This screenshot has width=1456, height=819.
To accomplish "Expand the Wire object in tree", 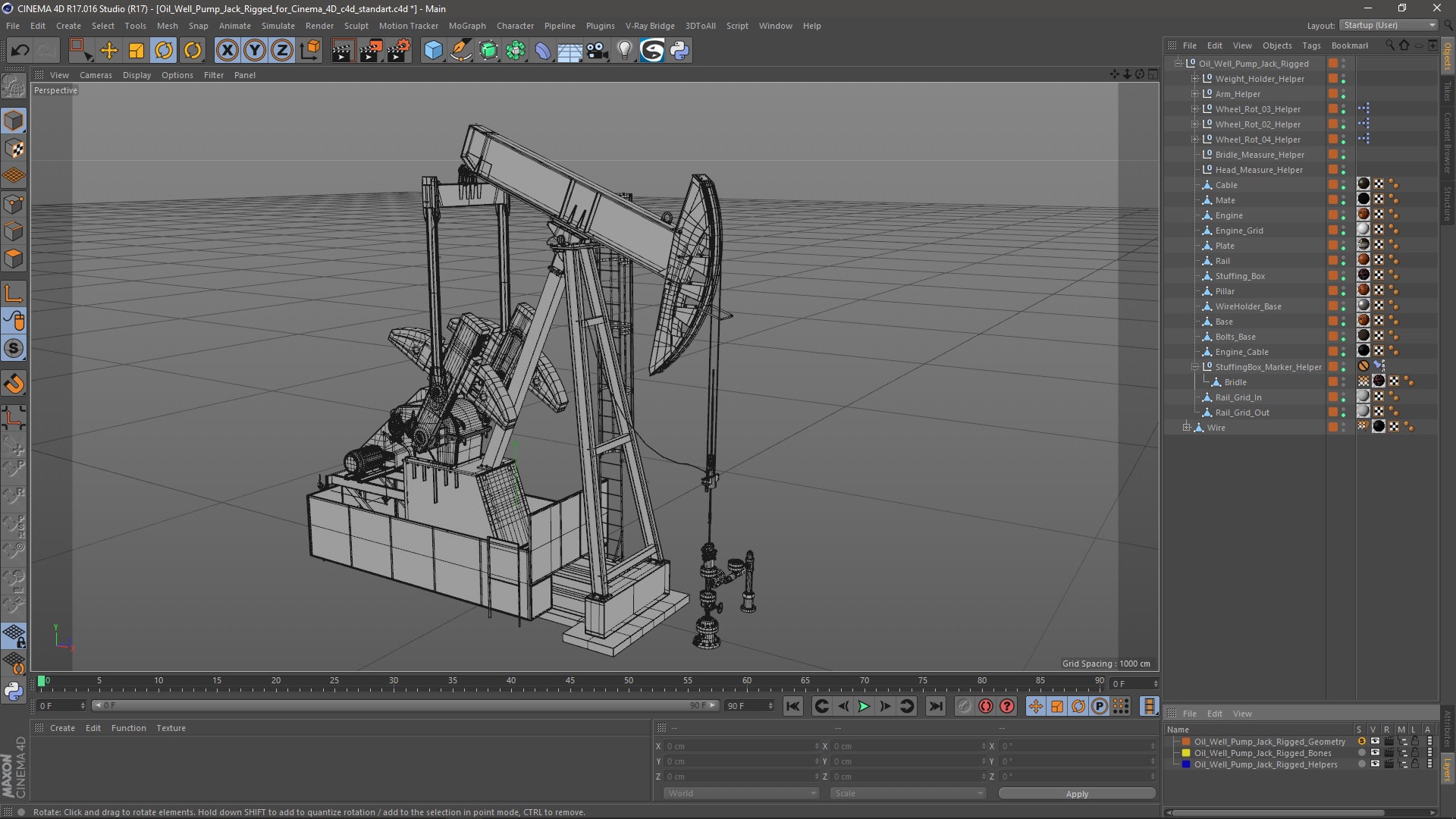I will tap(1186, 428).
